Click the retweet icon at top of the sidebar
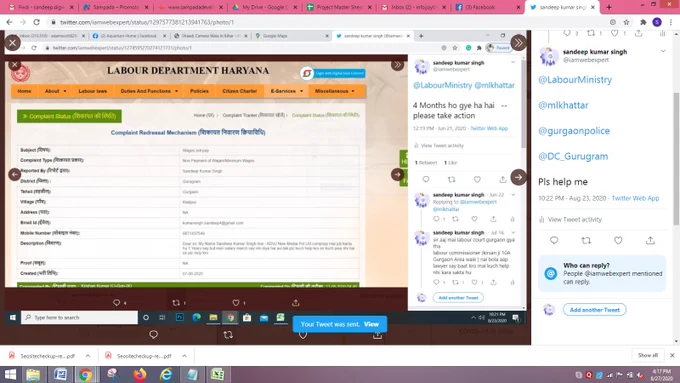The image size is (680, 383). point(591,33)
